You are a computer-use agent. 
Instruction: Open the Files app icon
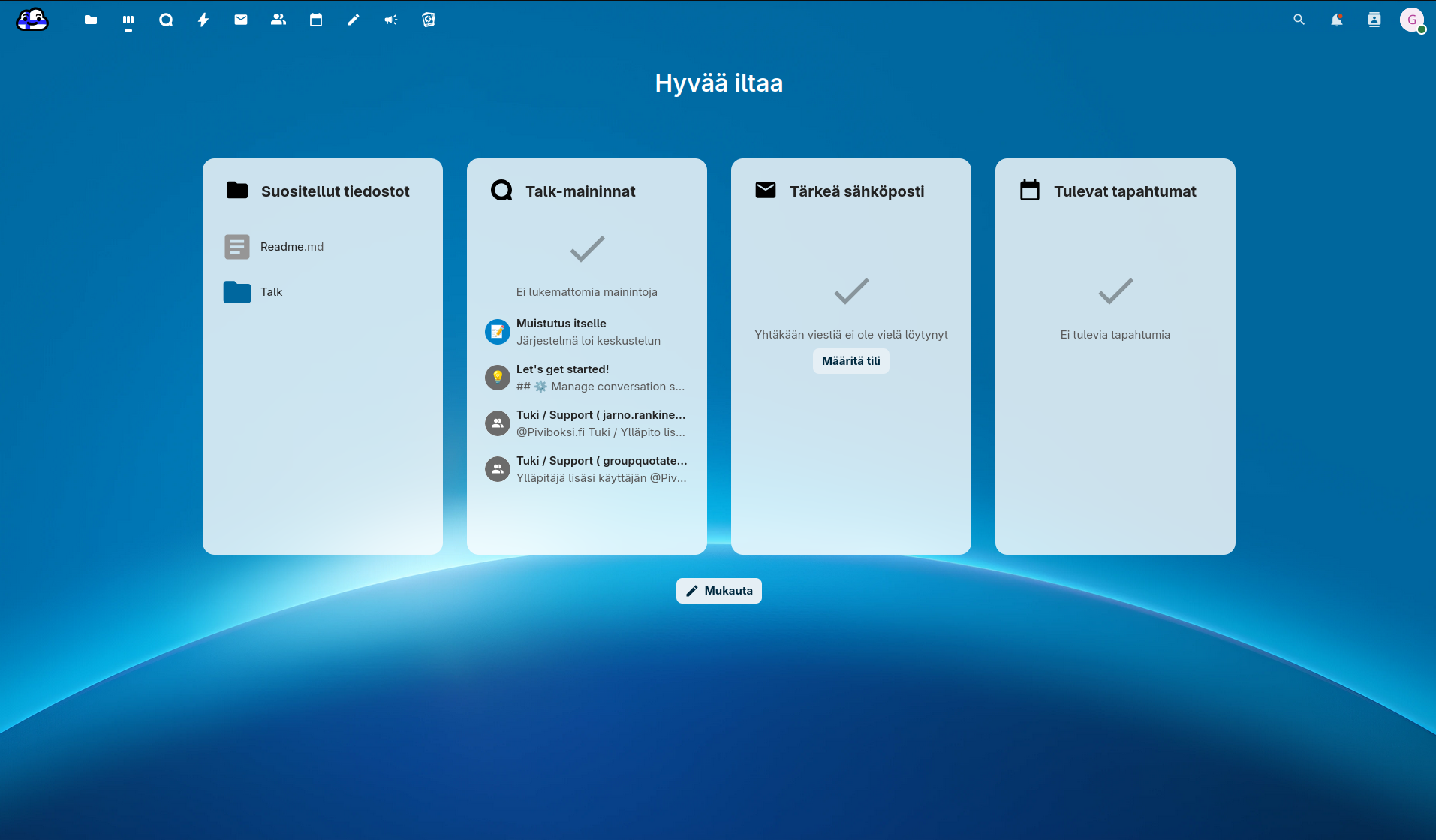(x=91, y=20)
